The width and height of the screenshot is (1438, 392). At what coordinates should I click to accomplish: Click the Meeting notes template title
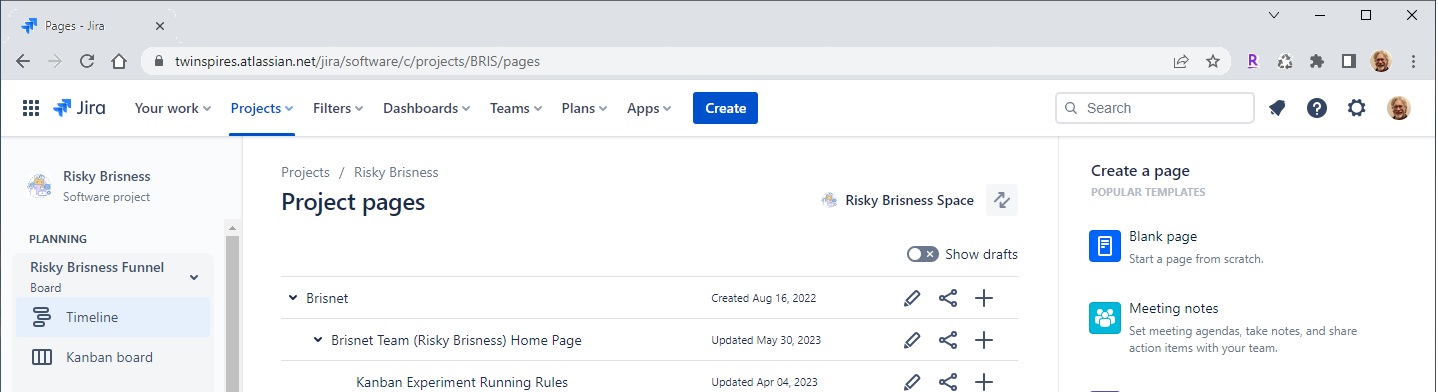coord(1174,309)
